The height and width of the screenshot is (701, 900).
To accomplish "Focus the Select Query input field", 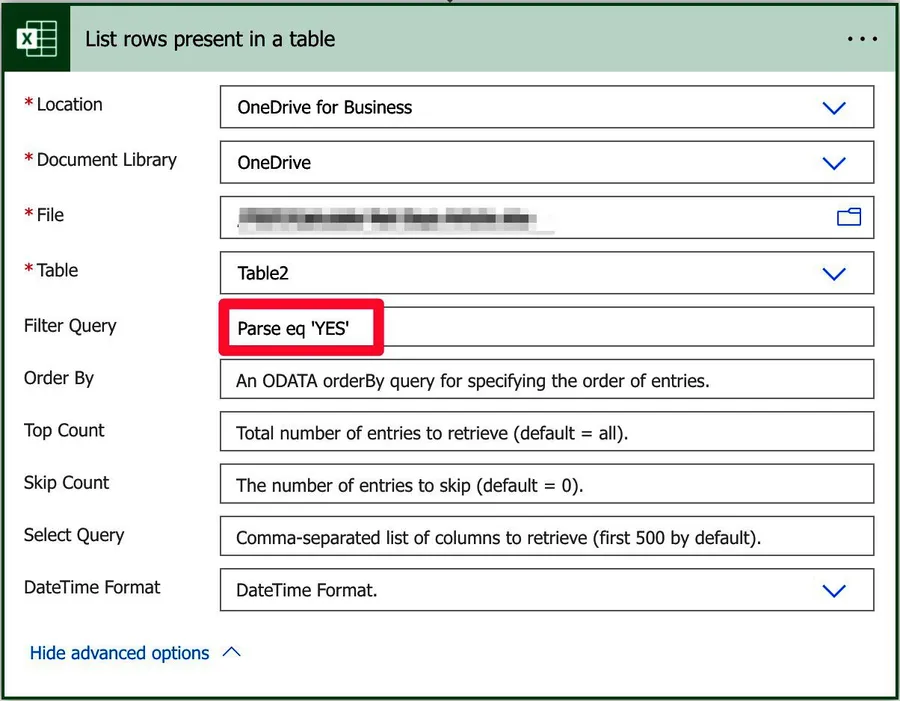I will coord(546,538).
